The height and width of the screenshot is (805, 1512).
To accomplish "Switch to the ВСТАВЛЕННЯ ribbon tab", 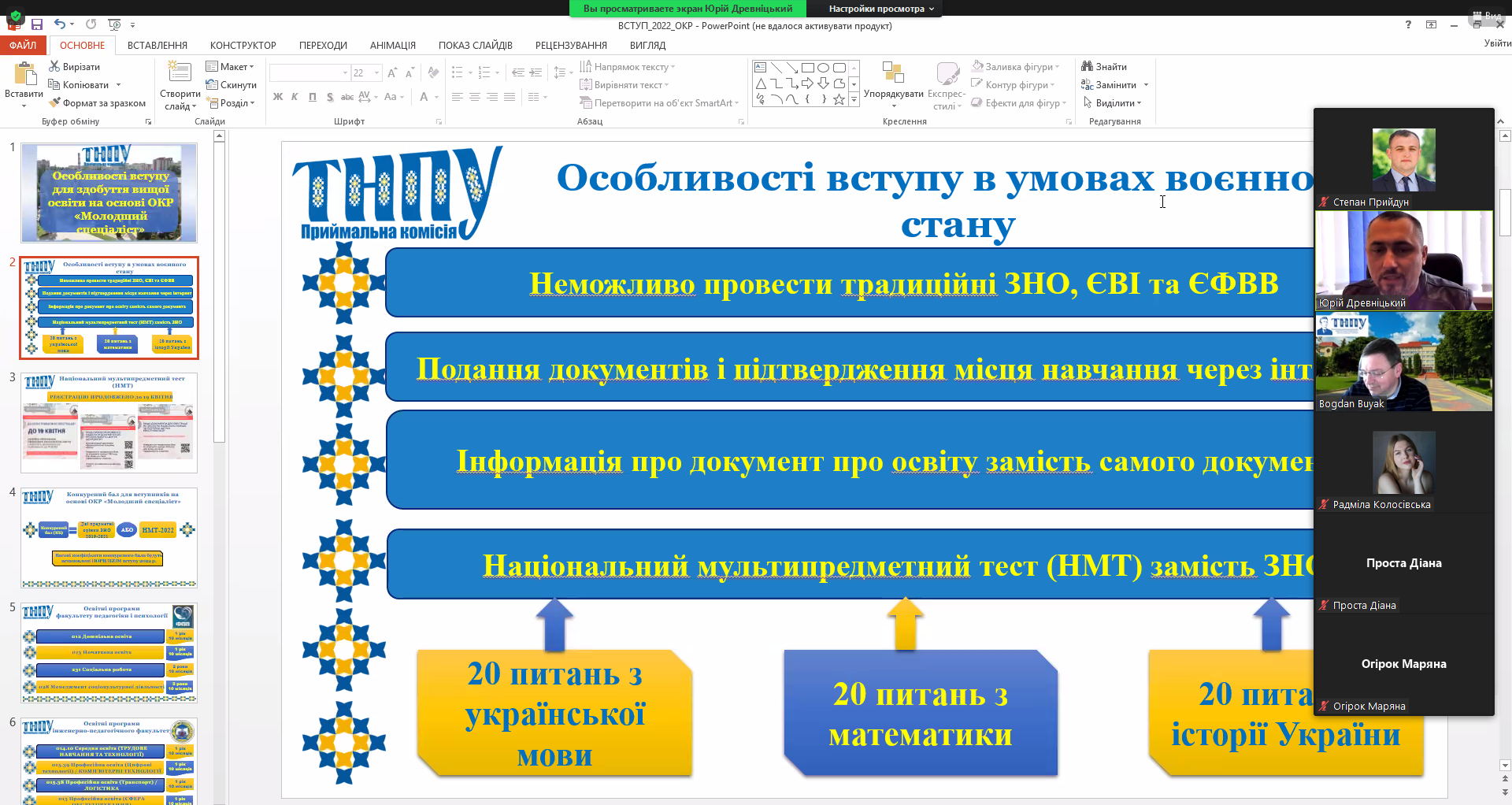I will (156, 45).
